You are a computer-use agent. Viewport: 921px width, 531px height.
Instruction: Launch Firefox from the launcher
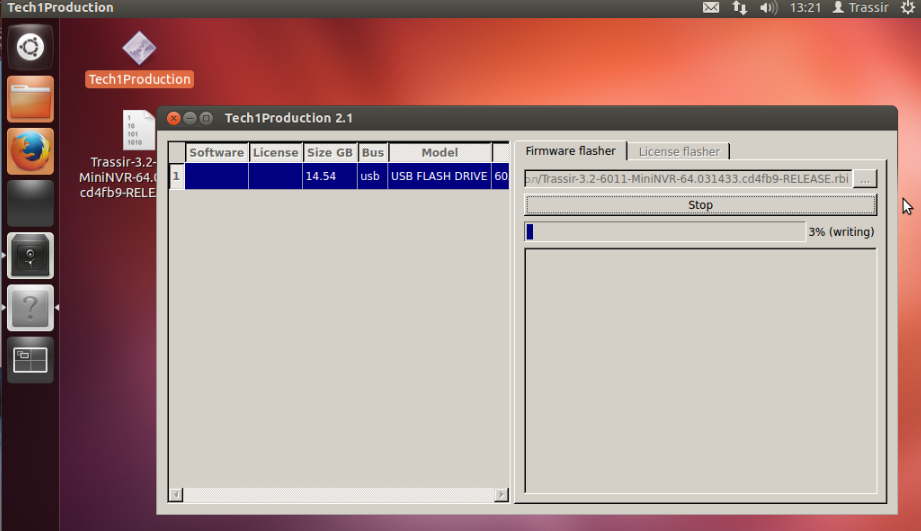click(x=30, y=152)
